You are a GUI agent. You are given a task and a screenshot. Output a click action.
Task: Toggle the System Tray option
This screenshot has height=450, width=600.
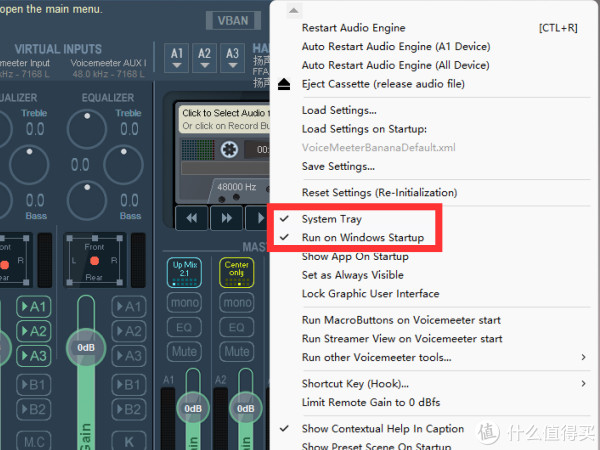[x=331, y=219]
